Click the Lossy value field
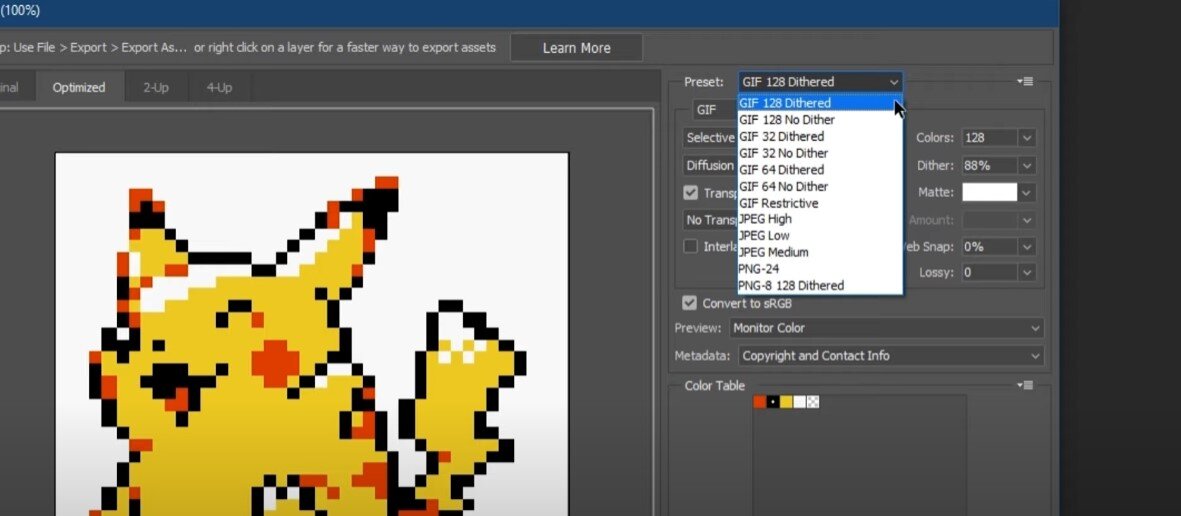Screen dimensions: 1181x516 click(988, 272)
